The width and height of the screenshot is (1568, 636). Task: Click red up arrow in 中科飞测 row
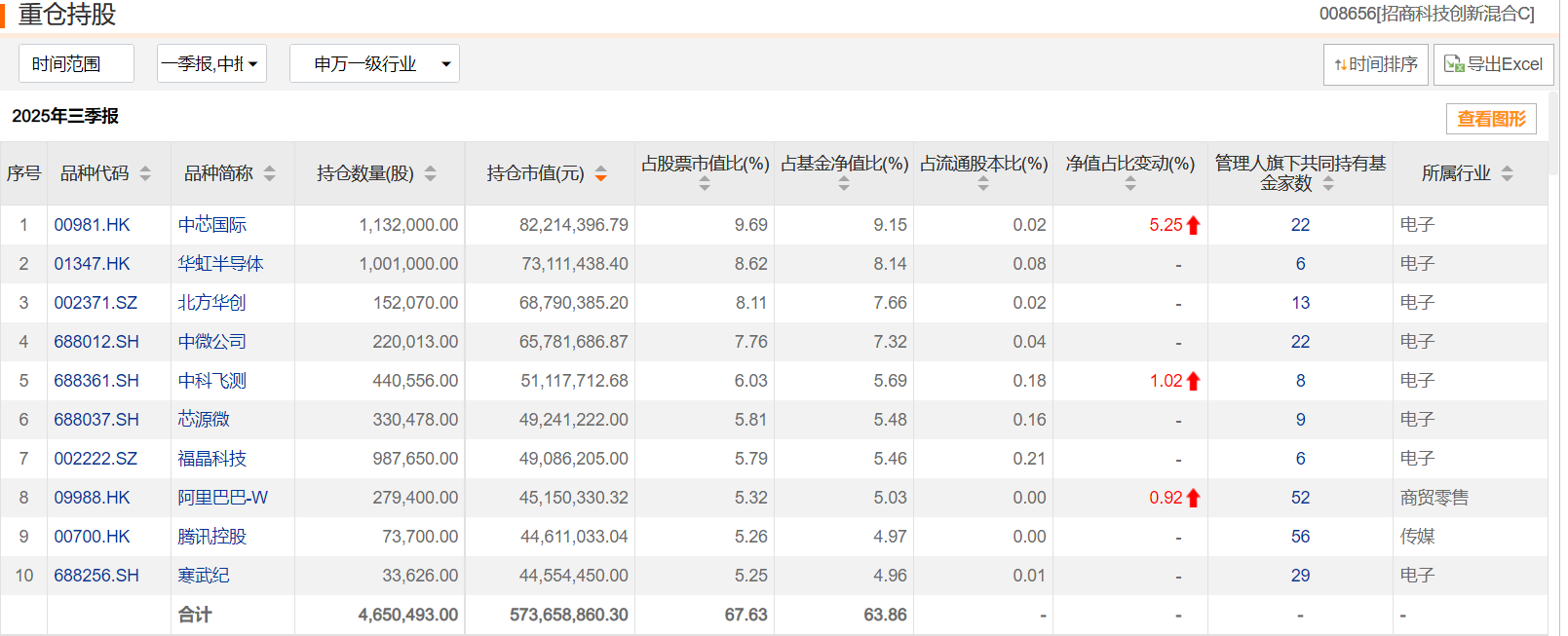1194,381
